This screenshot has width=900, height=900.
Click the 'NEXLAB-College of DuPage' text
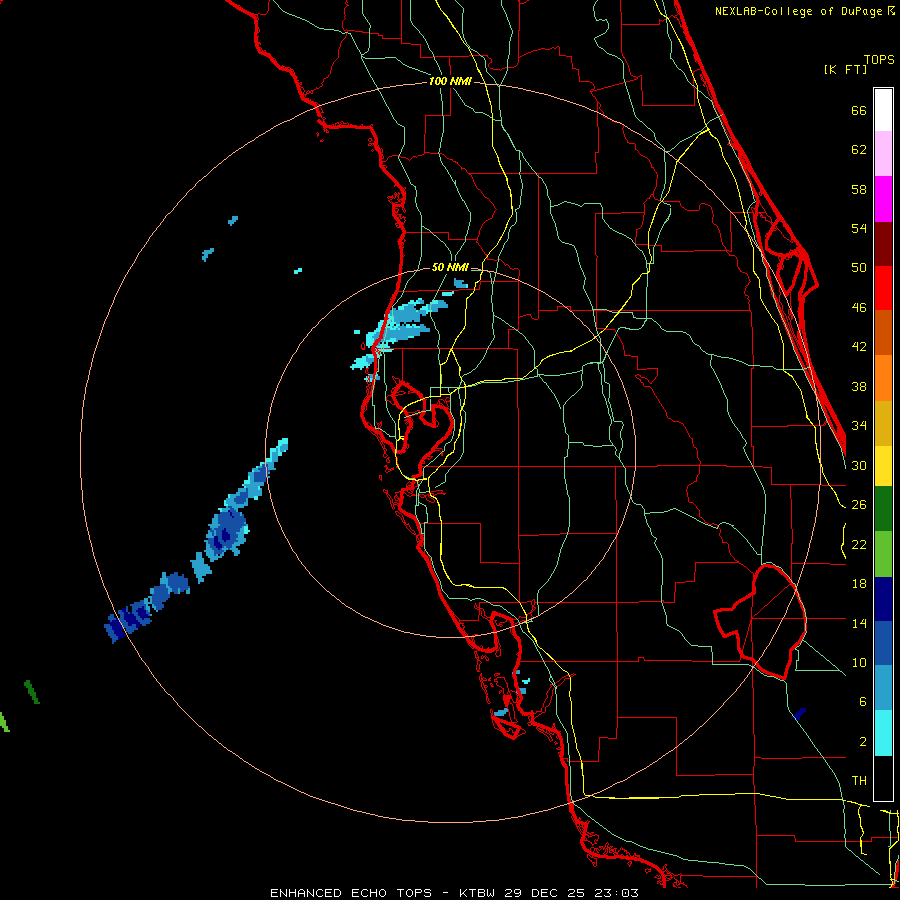pyautogui.click(x=800, y=11)
